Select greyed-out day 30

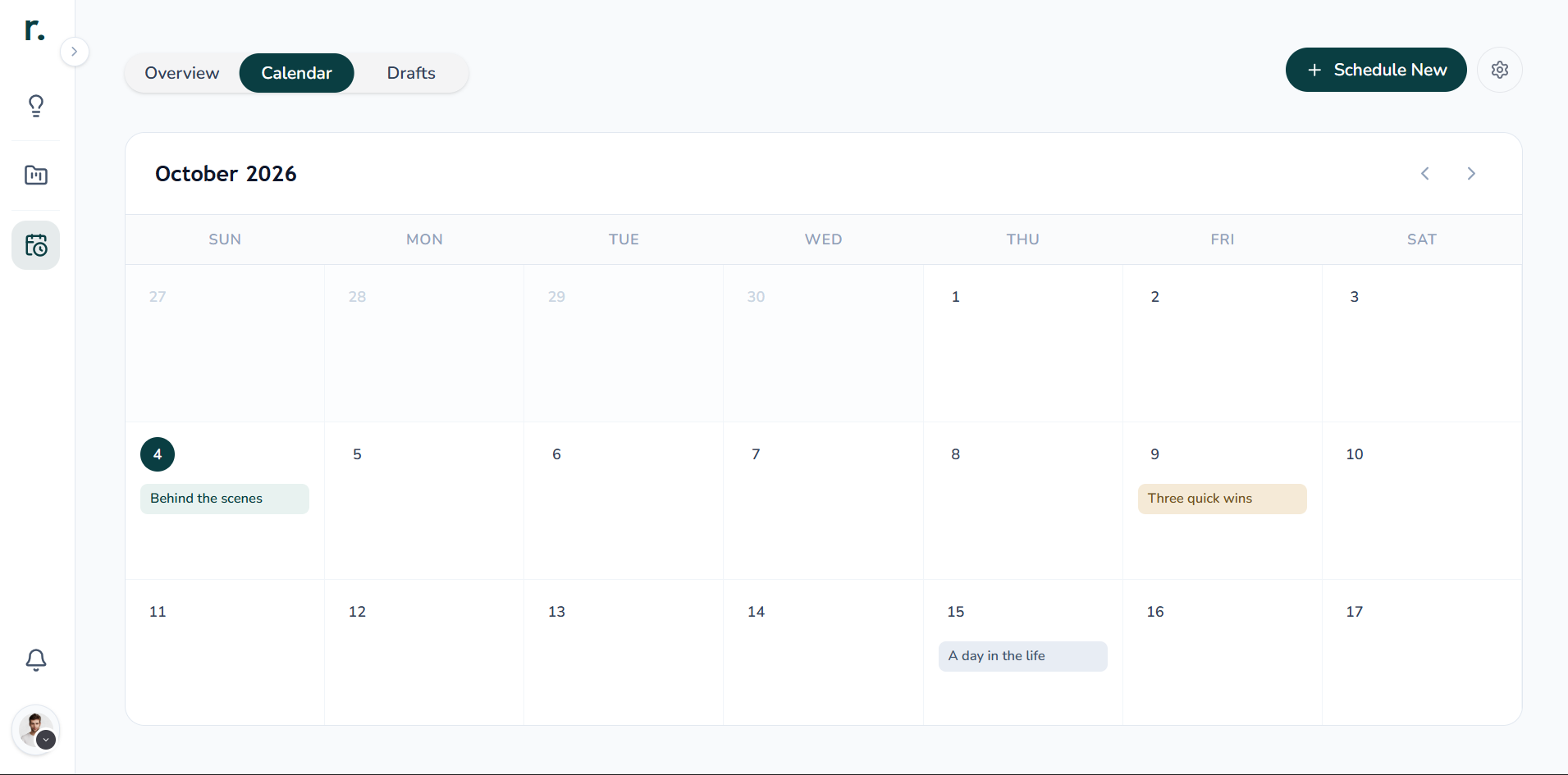click(x=756, y=297)
